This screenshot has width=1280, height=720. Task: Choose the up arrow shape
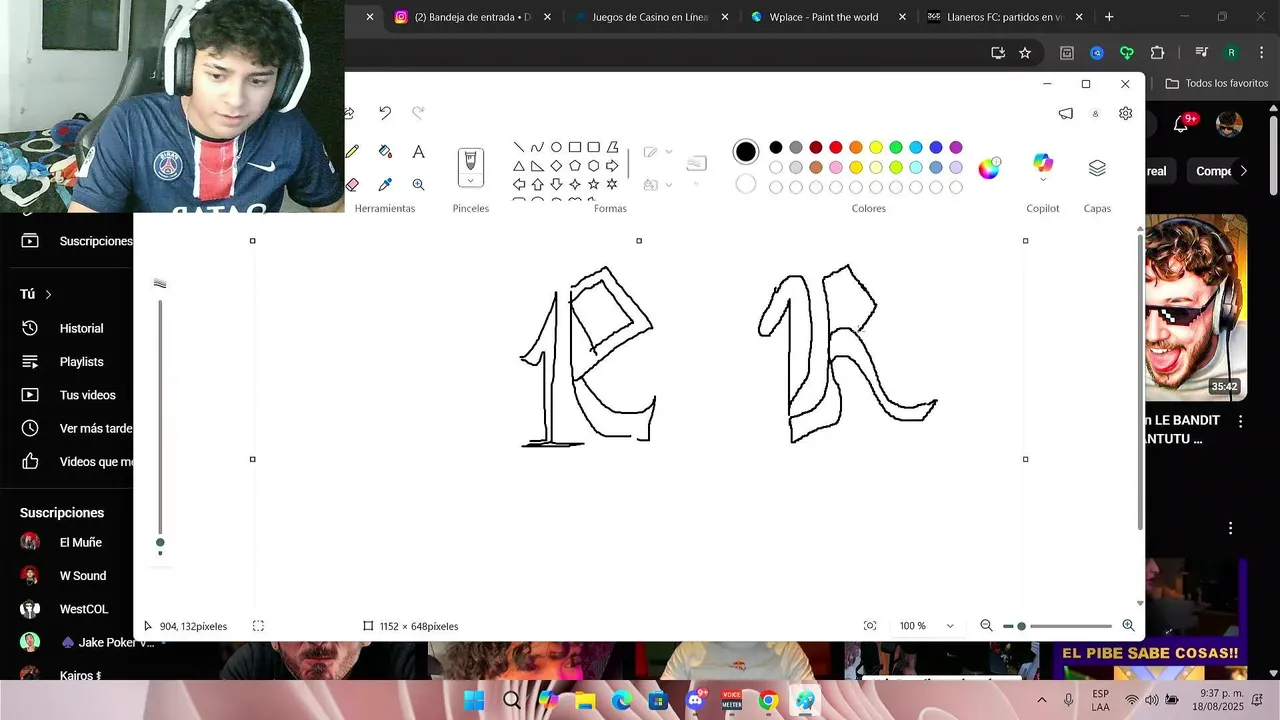[x=537, y=185]
